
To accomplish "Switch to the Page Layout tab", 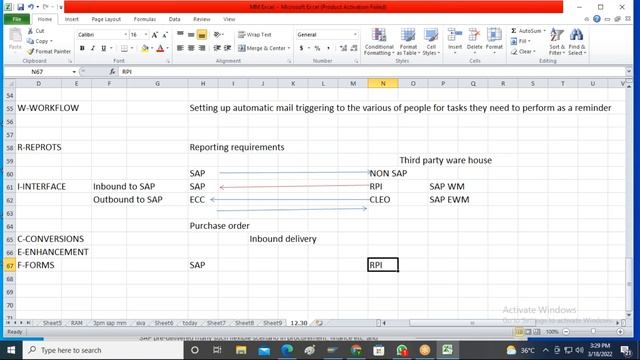I will [x=106, y=19].
